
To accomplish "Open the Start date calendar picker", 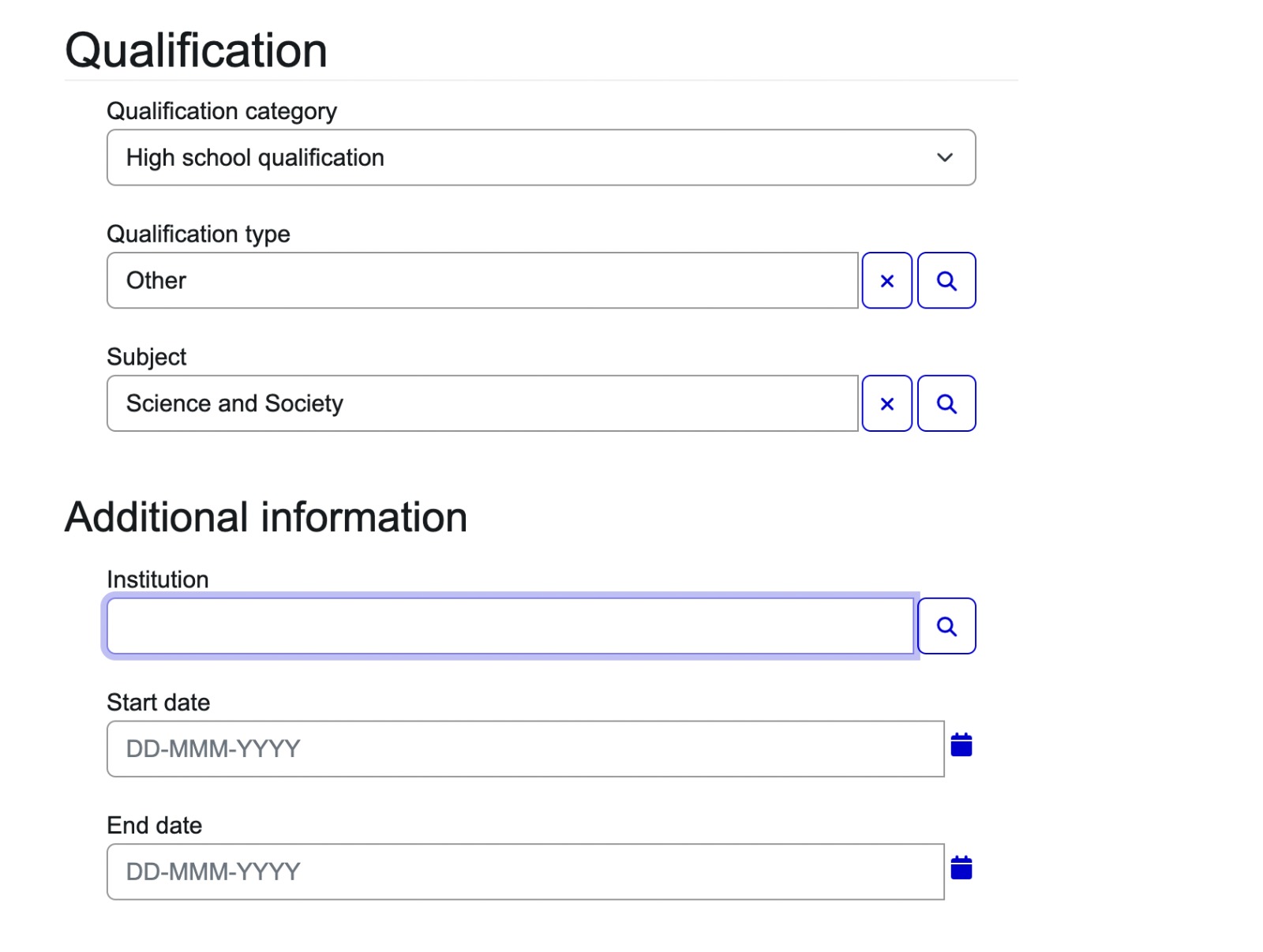I will pos(961,745).
